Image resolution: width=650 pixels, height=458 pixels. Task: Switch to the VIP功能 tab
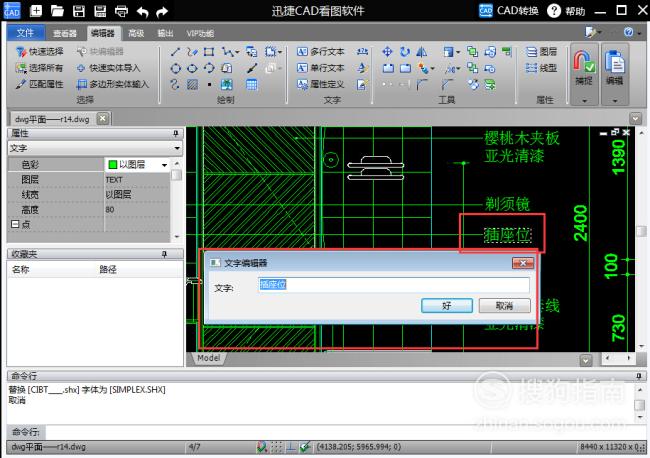coord(200,34)
